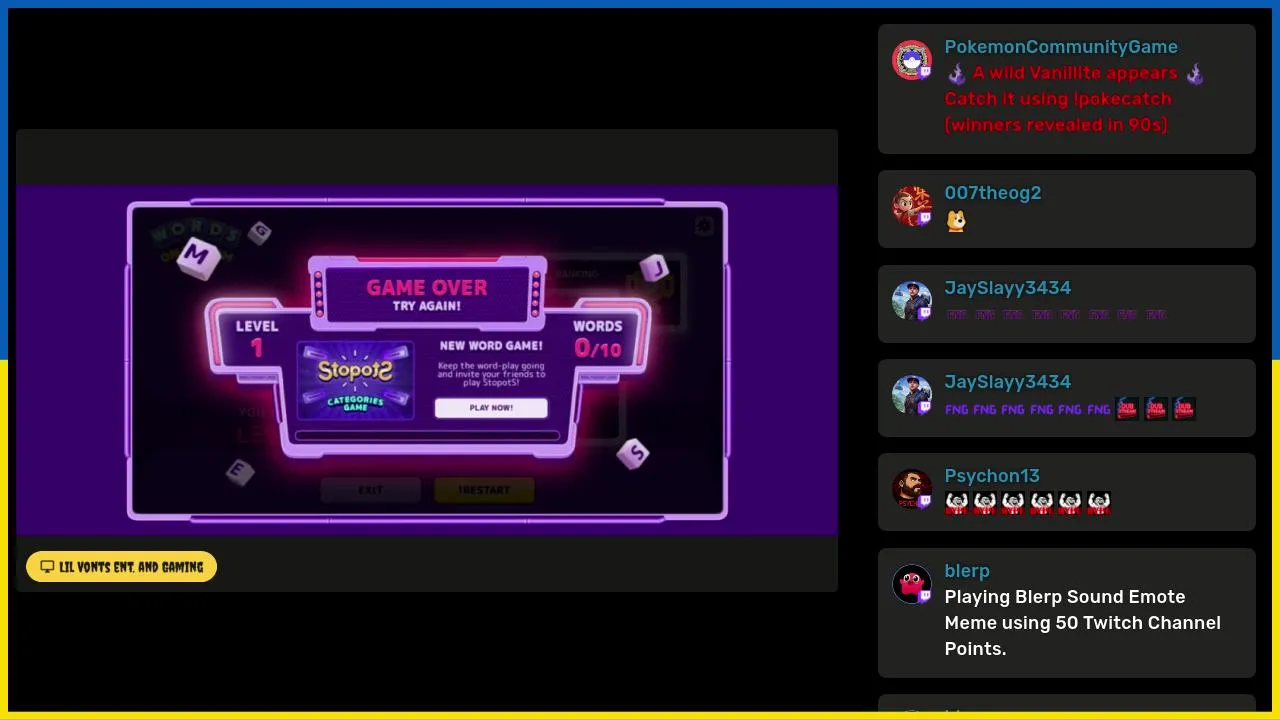Click the dimmed EXIT button

[x=370, y=490]
